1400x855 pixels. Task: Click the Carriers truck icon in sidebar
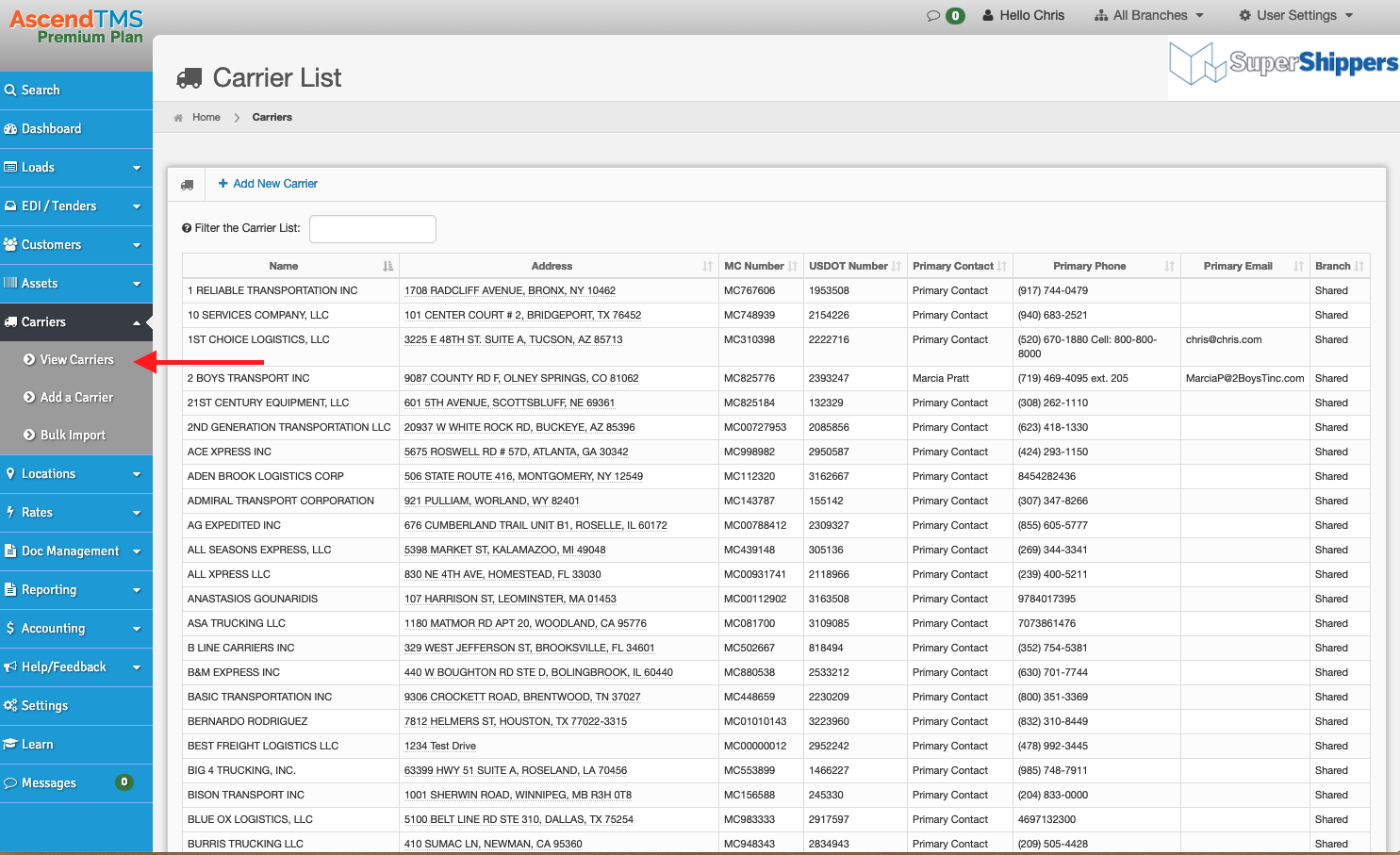(10, 321)
